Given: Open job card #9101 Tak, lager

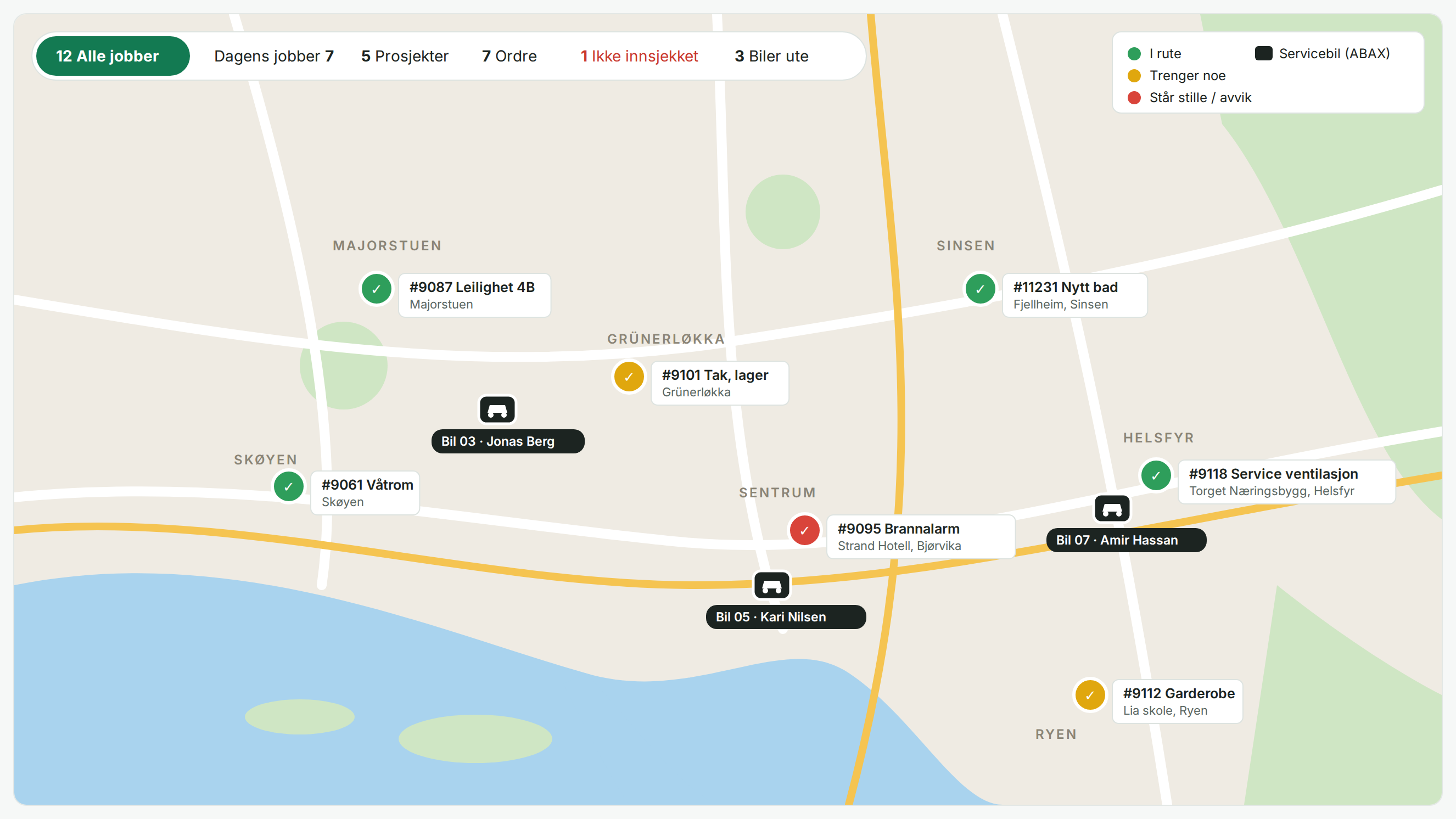Looking at the screenshot, I should point(720,383).
